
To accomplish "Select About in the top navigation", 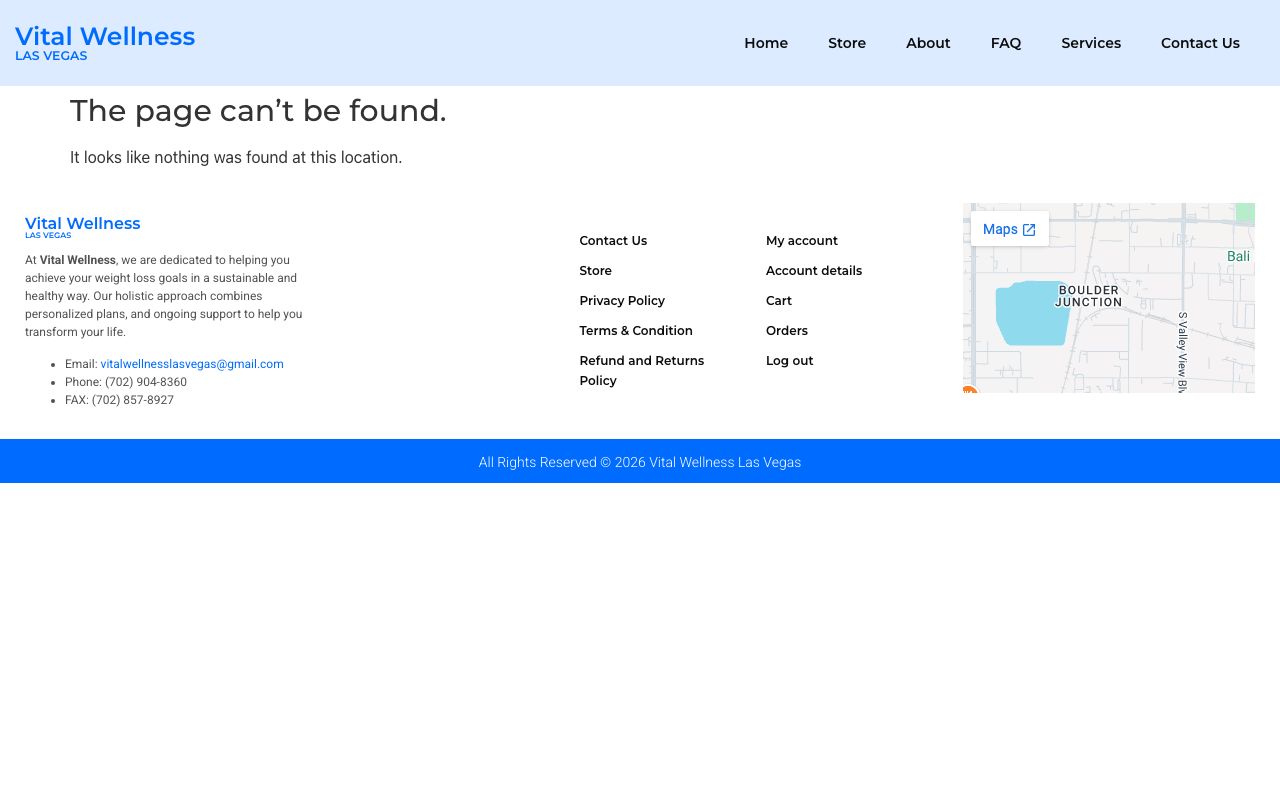I will [x=928, y=43].
